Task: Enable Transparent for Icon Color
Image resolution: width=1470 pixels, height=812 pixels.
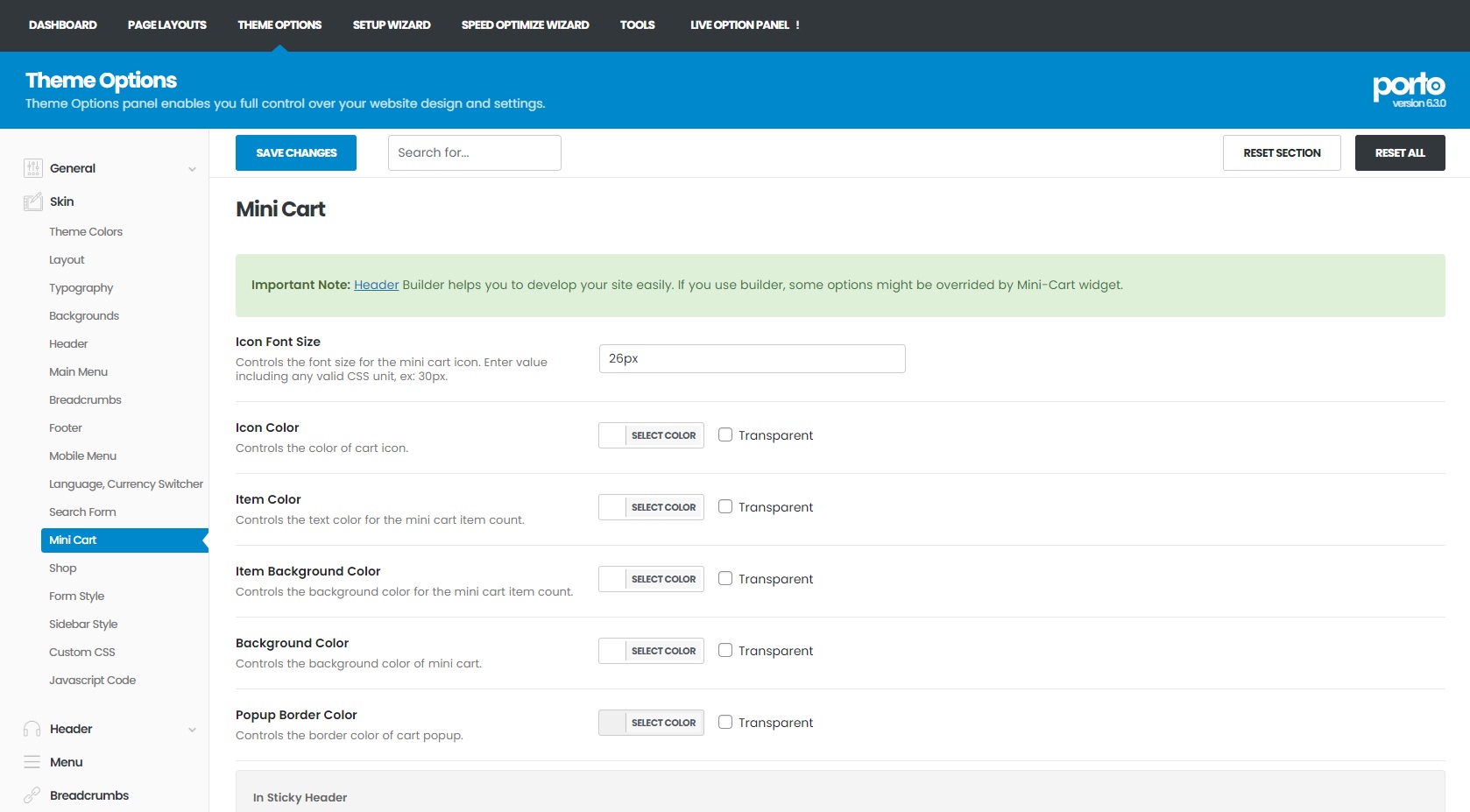Action: [725, 434]
